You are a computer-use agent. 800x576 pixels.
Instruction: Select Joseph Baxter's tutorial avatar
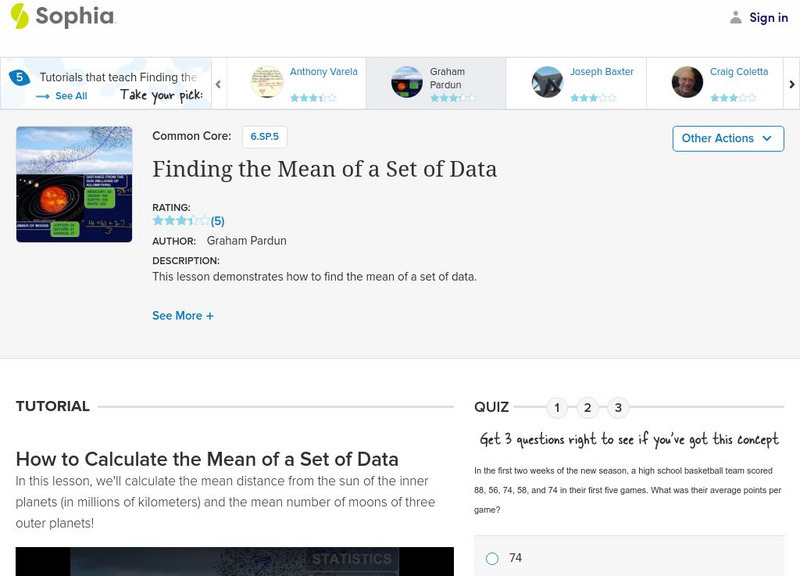(x=547, y=82)
